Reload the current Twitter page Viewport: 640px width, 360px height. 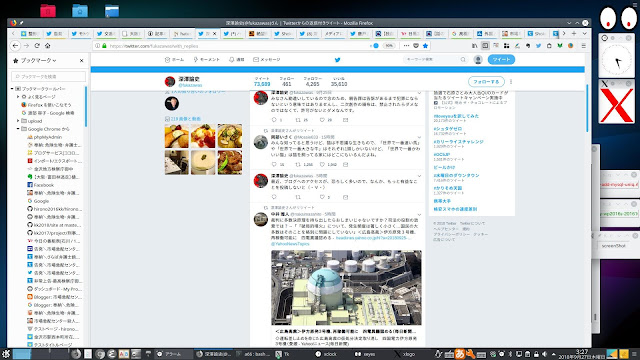37,46
